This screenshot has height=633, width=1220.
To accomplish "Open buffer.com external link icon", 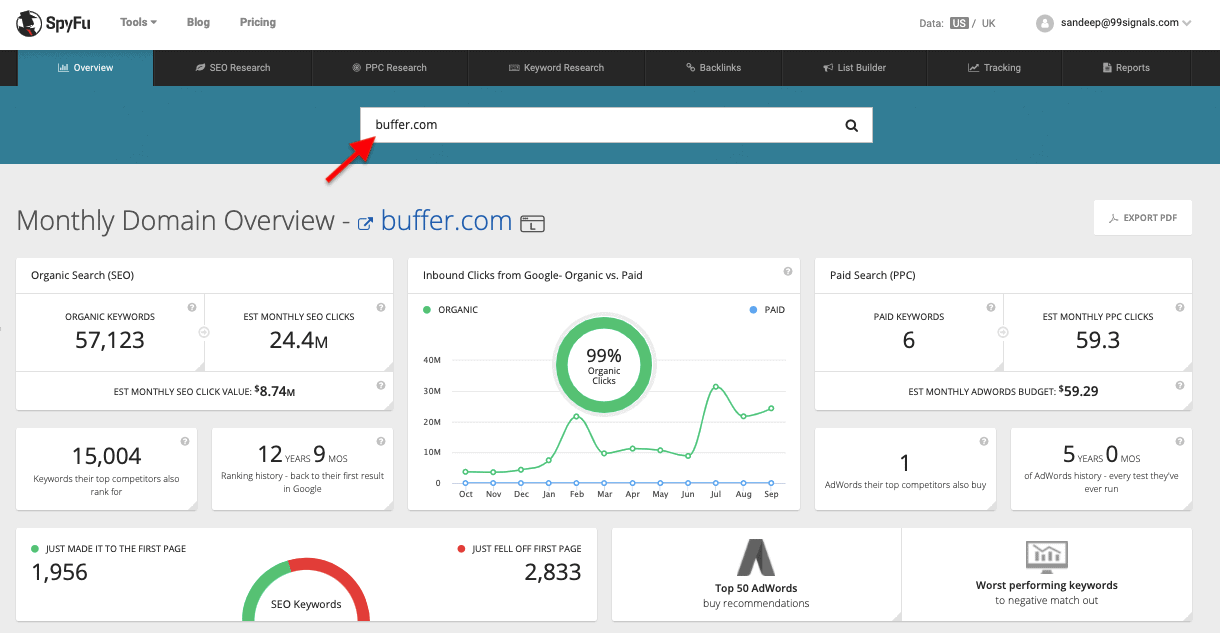I will tap(366, 223).
